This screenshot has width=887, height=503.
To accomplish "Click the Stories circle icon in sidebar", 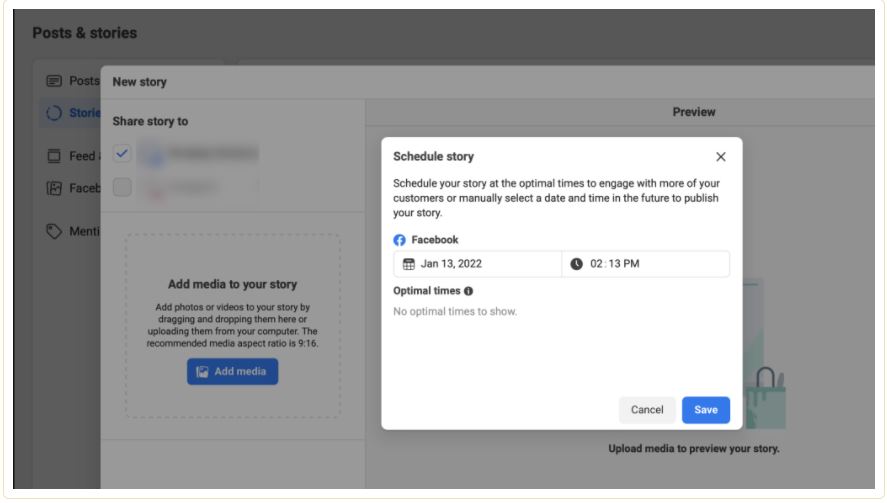I will point(54,113).
